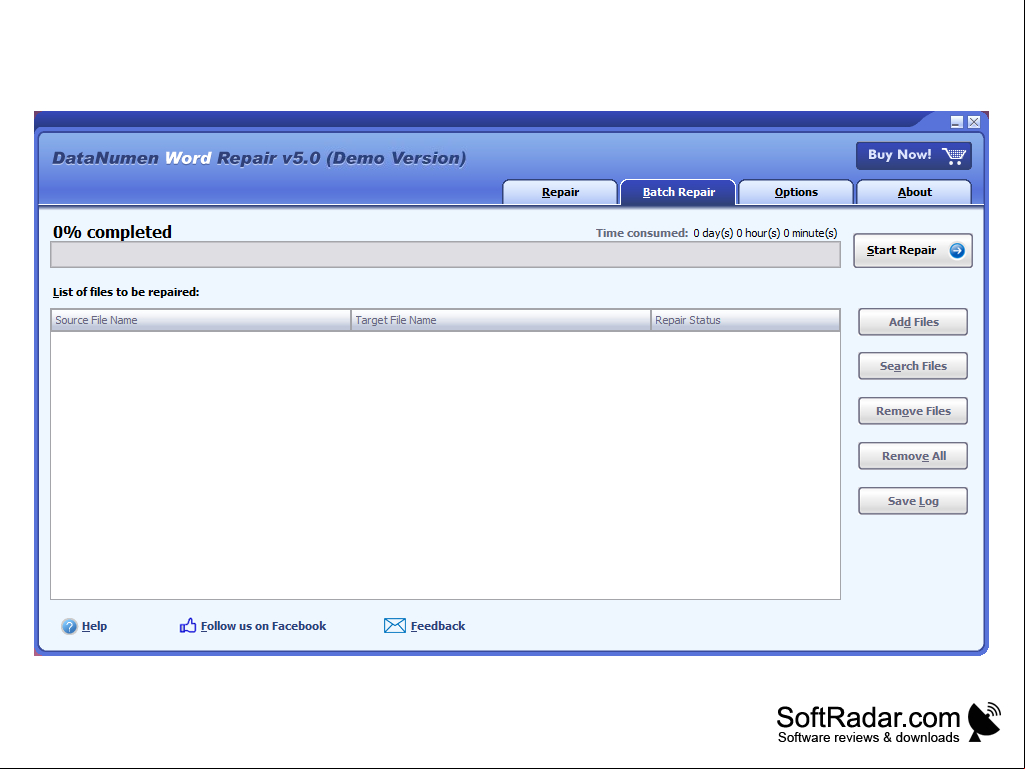Image resolution: width=1025 pixels, height=769 pixels.
Task: Close the DataNumen Word Repair window
Action: 973,122
